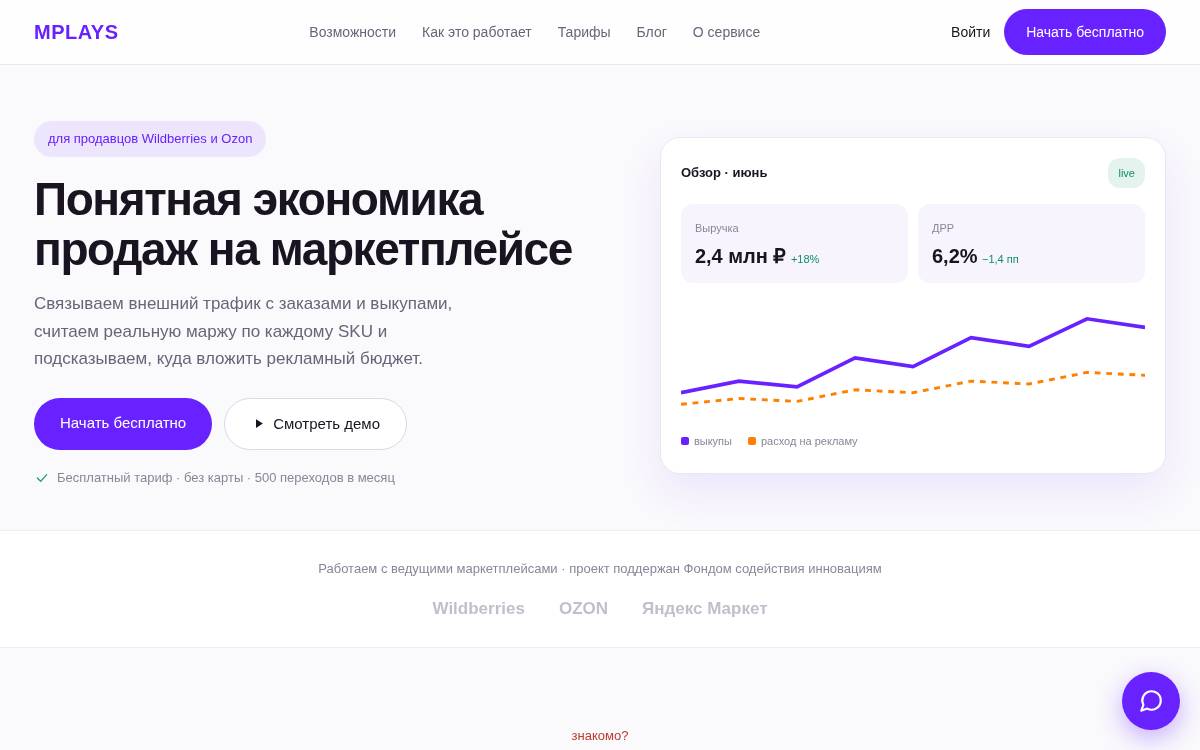1200x750 pixels.
Task: Click Войти to sign in
Action: pos(970,32)
